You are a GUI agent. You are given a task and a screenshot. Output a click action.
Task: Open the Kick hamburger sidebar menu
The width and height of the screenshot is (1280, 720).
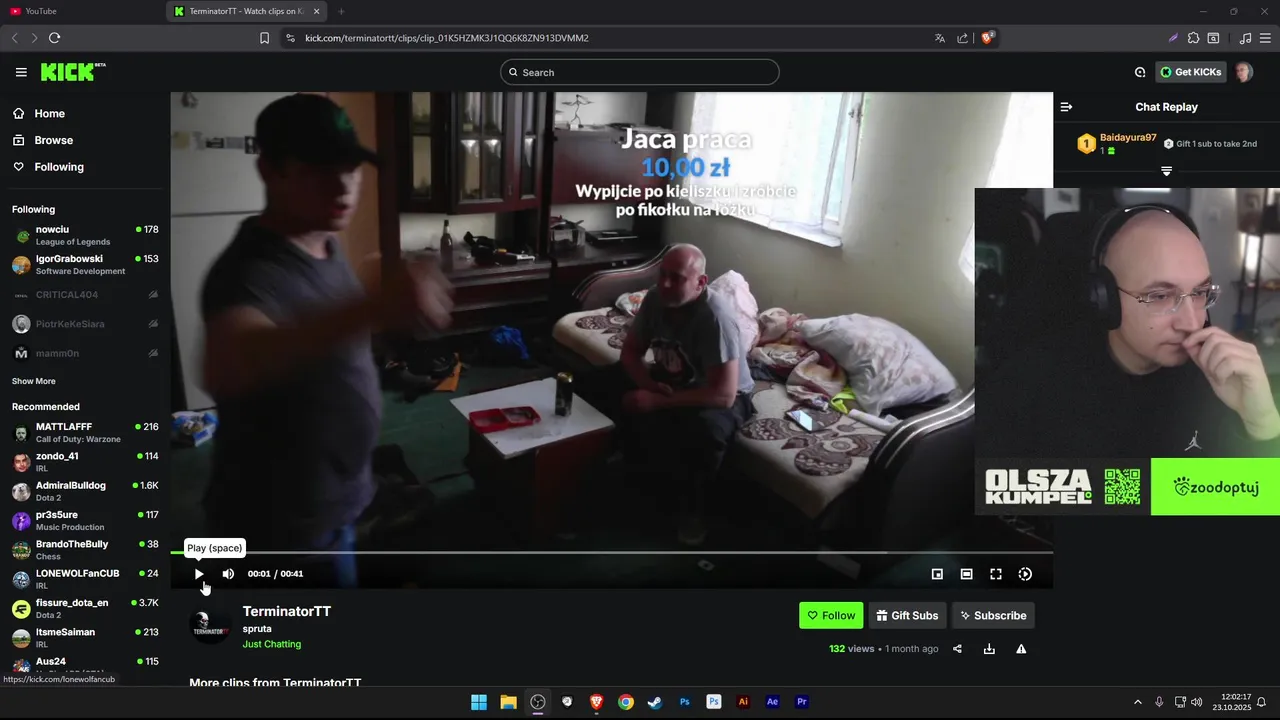click(21, 72)
